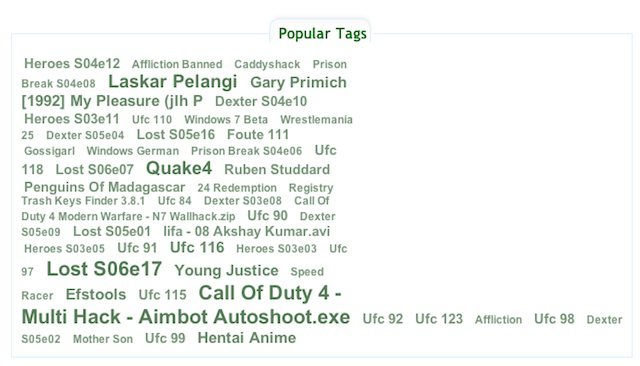
Task: Click the Heroes S04e12 tag
Action: [x=72, y=64]
